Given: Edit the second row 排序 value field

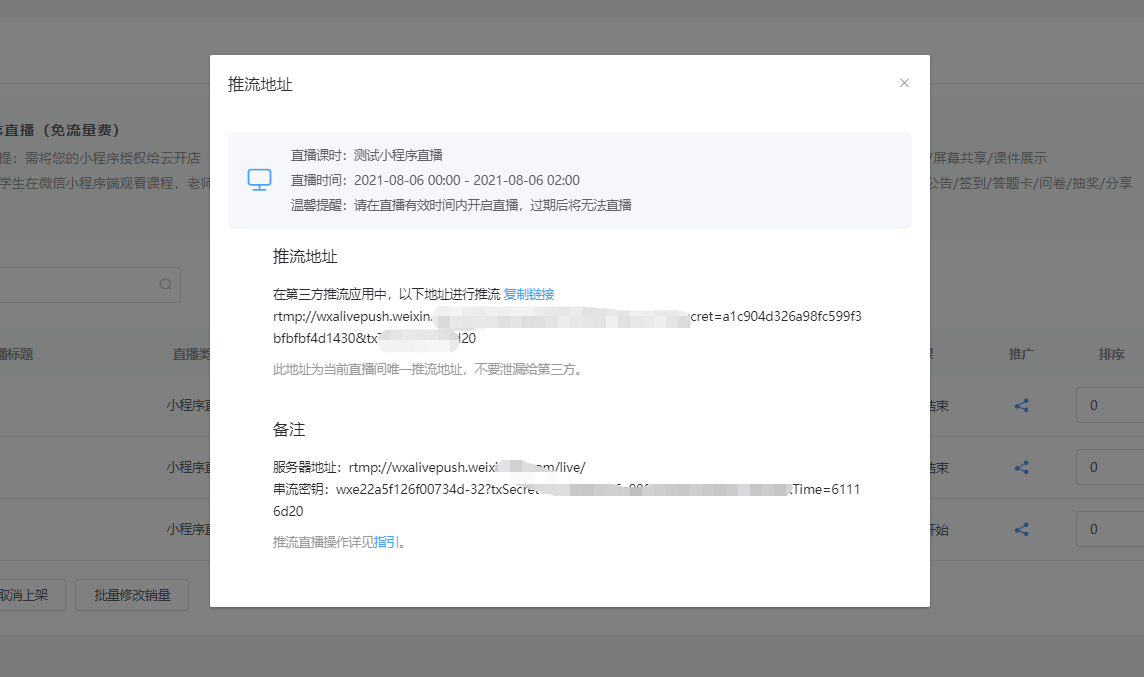Looking at the screenshot, I should click(x=1110, y=468).
